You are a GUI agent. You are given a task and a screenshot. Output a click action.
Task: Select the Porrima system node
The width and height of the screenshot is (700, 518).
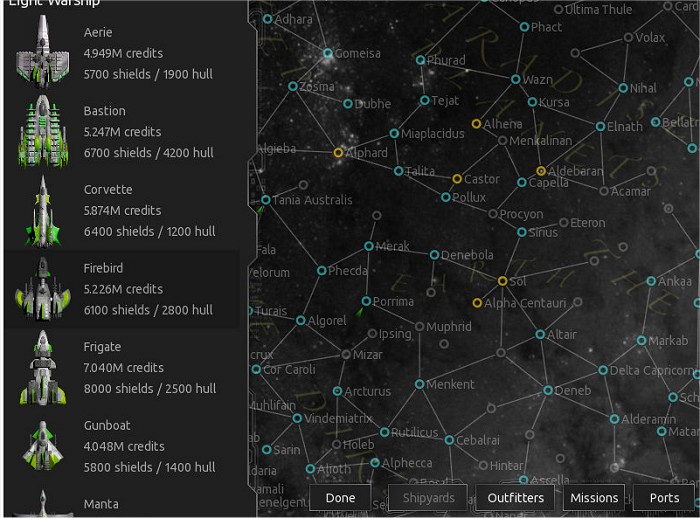366,301
